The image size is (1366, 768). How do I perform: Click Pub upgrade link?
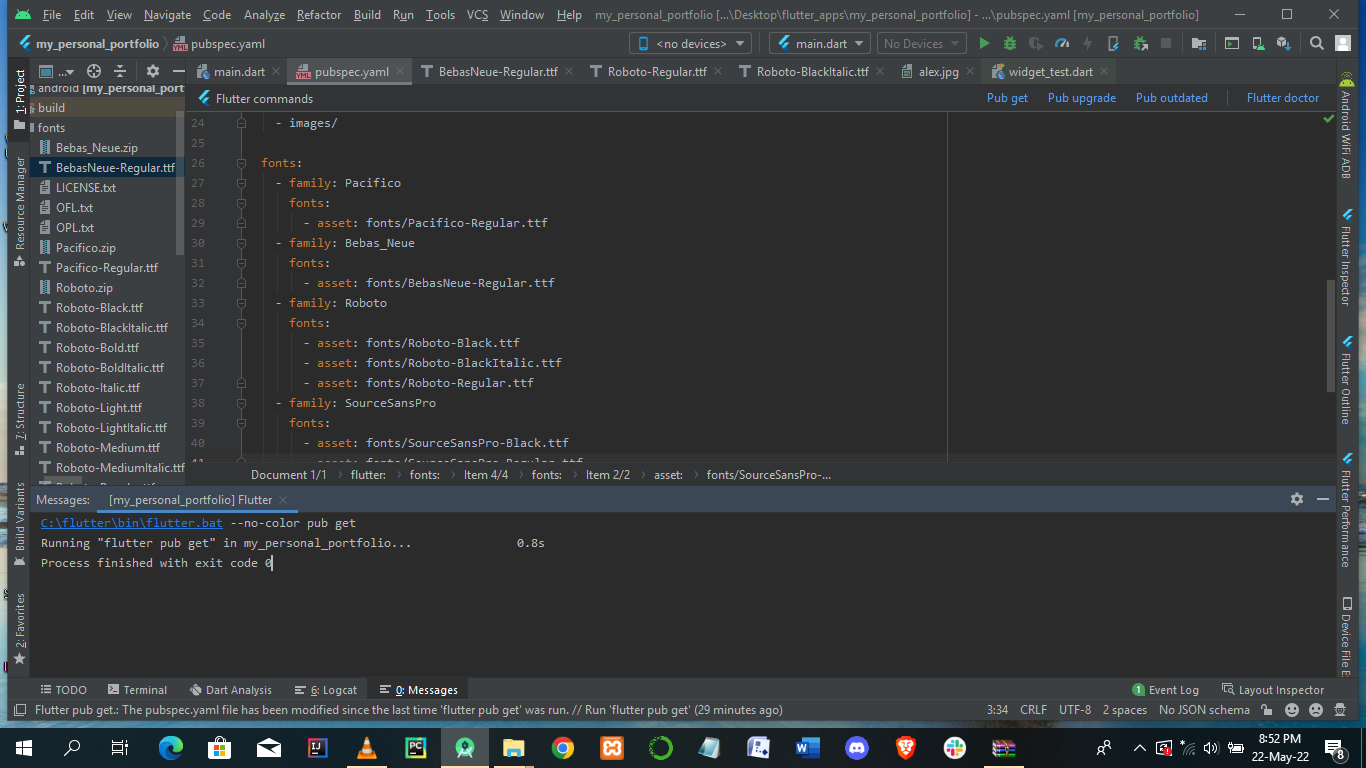coord(1082,98)
